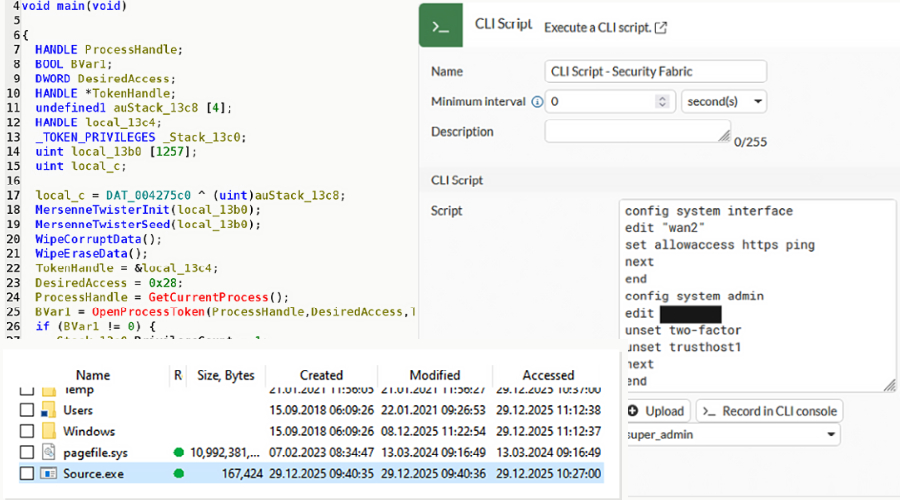Tick the checkbox next to Source.exe
900x500 pixels.
[27, 473]
